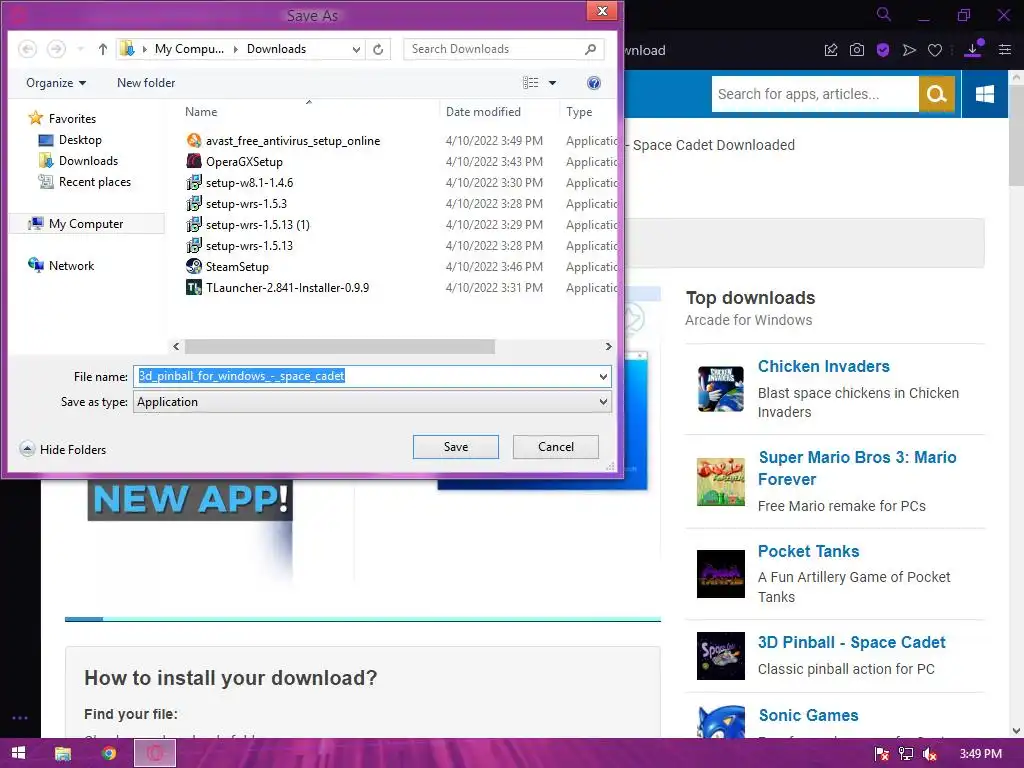Screen dimensions: 1024x768
Task: Click Cancel button in Save As dialog
Action: [556, 447]
